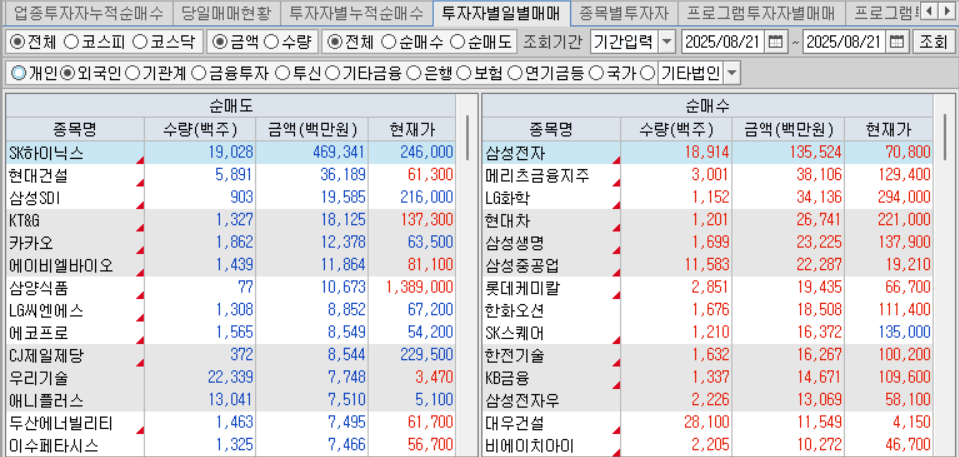Open calendar picker for start date
This screenshot has width=959, height=457.
[775, 42]
